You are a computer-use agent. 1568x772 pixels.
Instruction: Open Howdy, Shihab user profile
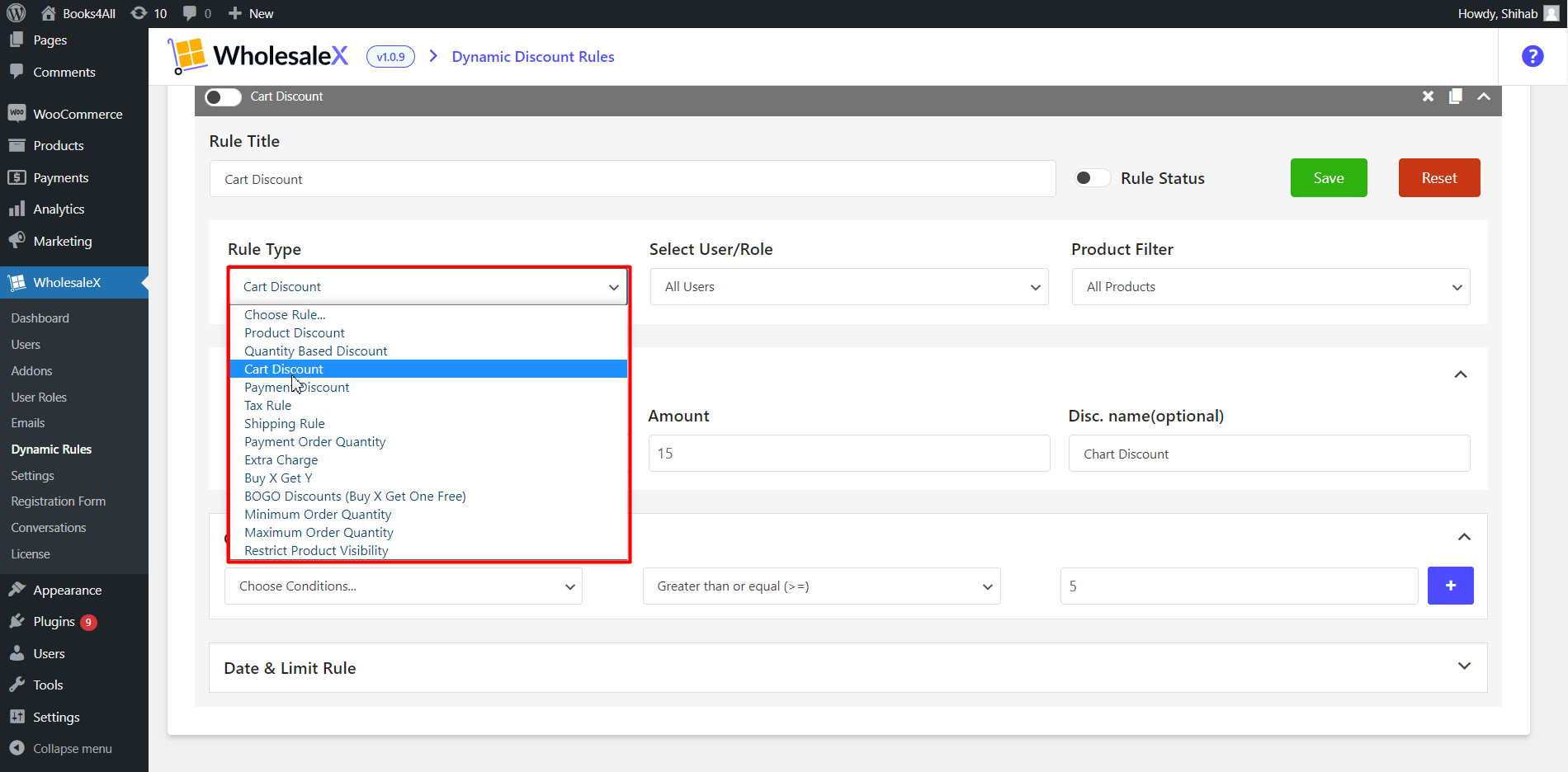(1508, 13)
